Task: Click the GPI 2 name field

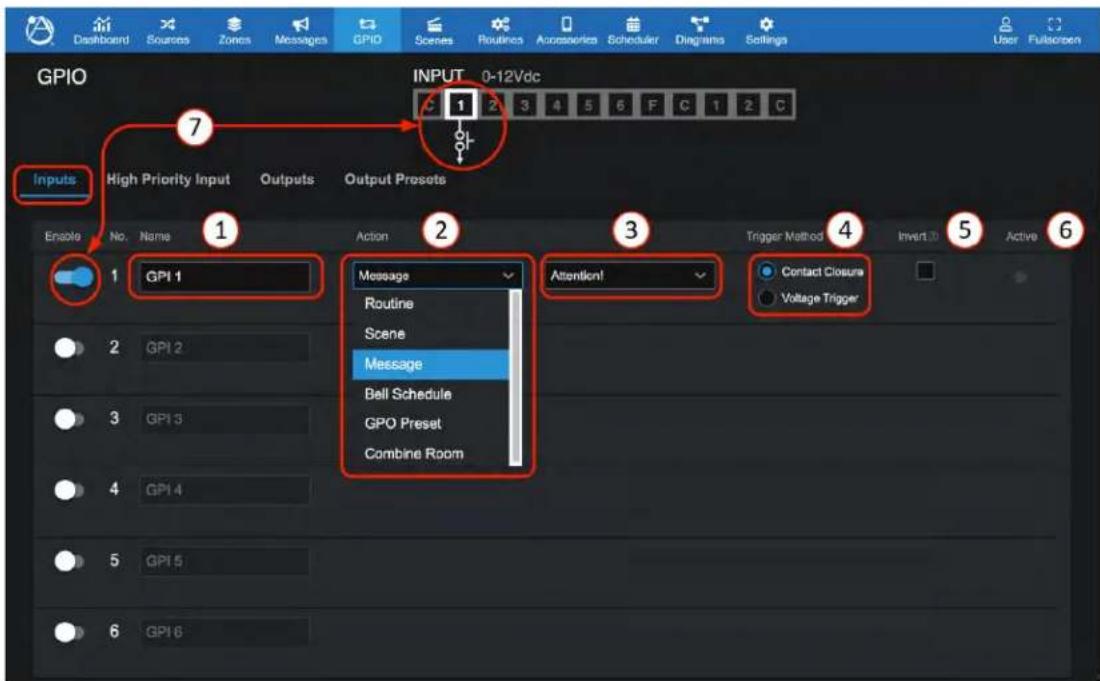Action: 225,348
